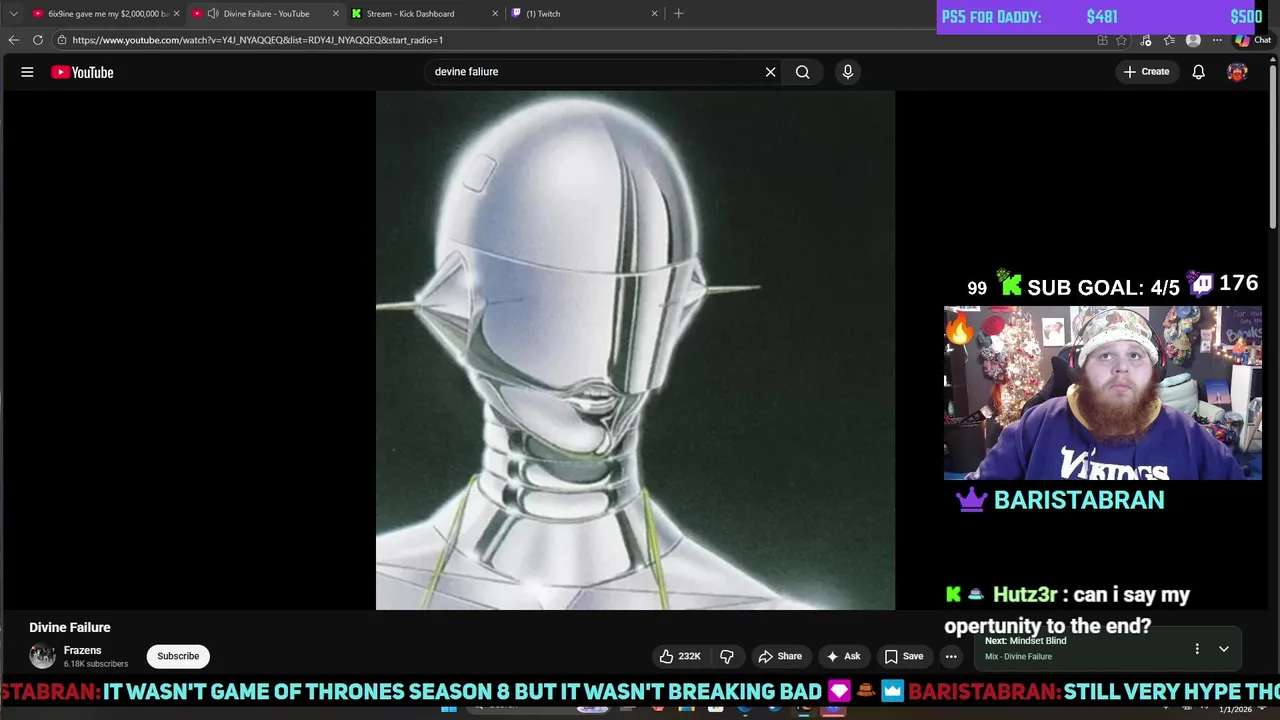
Task: Save the video to a playlist
Action: (903, 656)
